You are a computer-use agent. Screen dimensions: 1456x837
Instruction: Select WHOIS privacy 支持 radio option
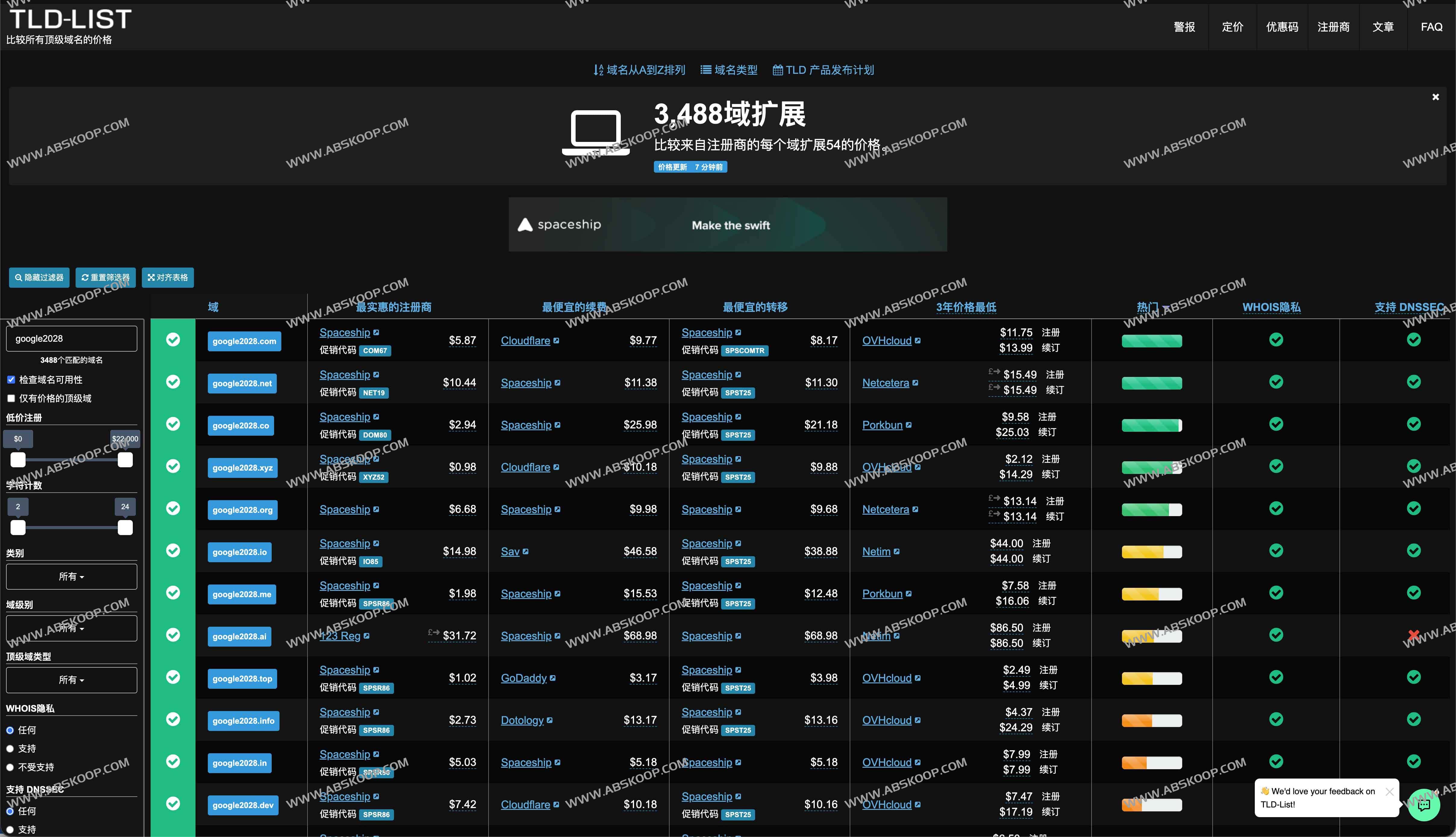click(x=10, y=748)
